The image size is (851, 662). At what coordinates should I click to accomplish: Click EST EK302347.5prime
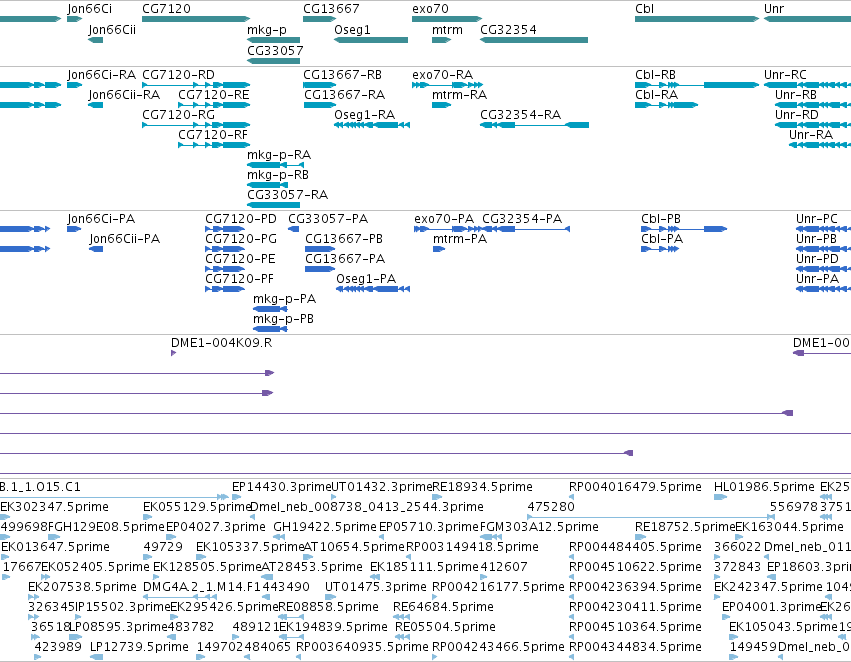pos(3,517)
